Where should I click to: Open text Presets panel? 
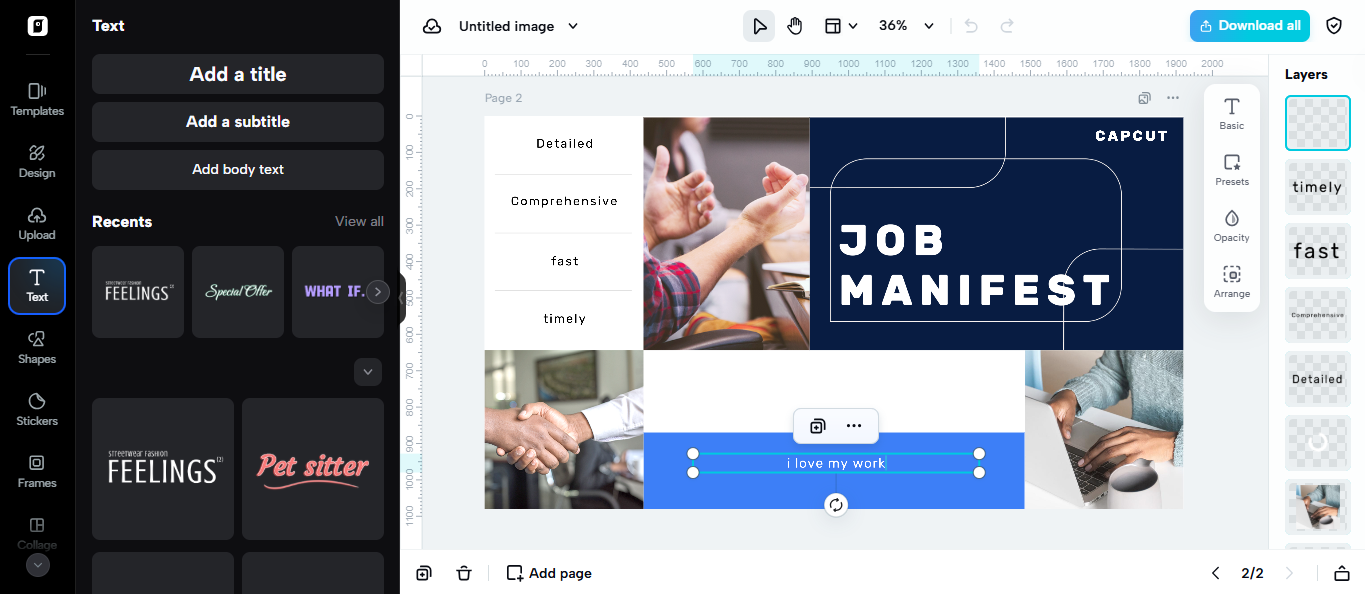click(1232, 170)
